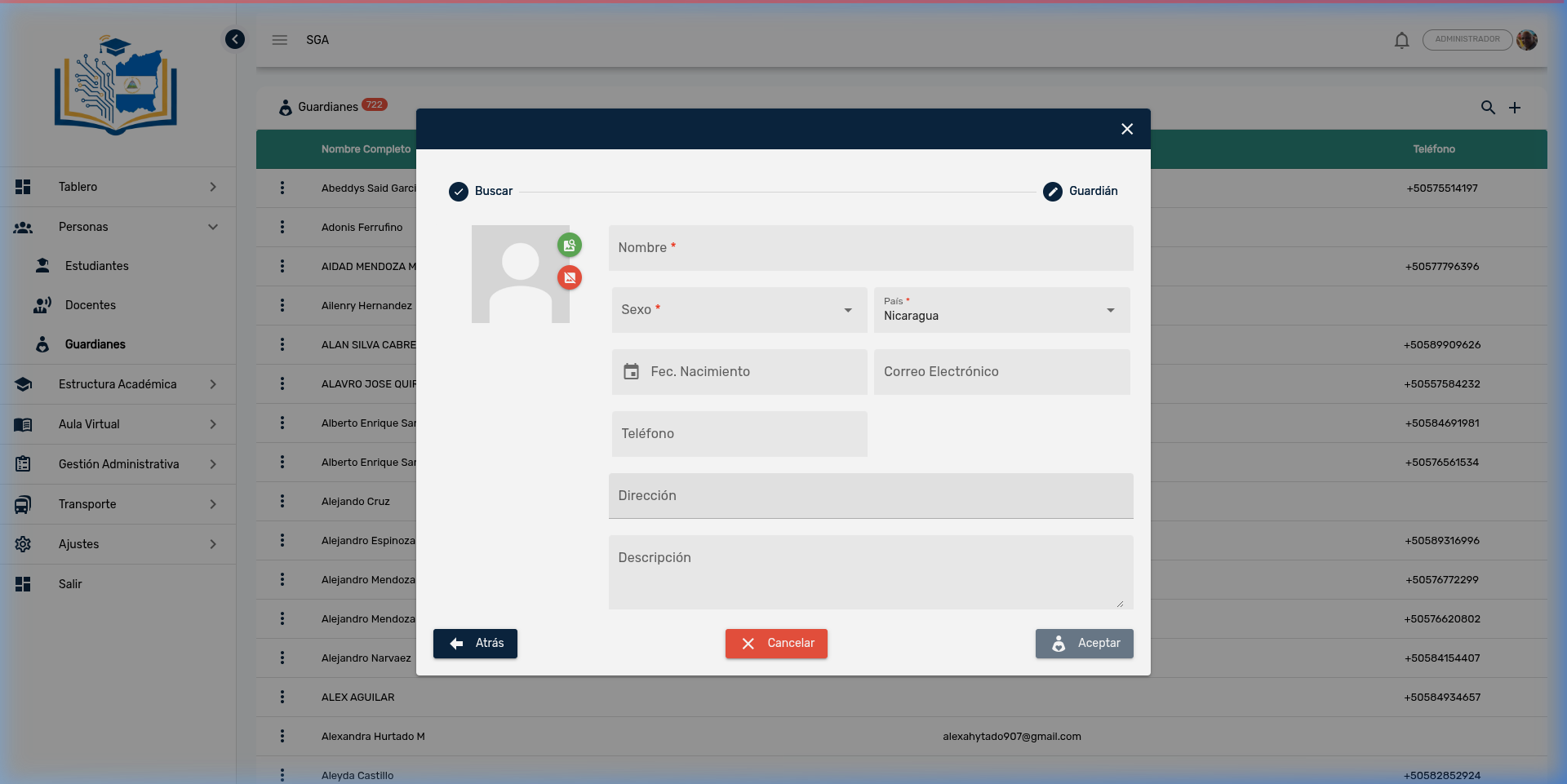Open the calendar icon for Fec. Nacimiento
This screenshot has height=784, width=1567.
pyautogui.click(x=631, y=372)
